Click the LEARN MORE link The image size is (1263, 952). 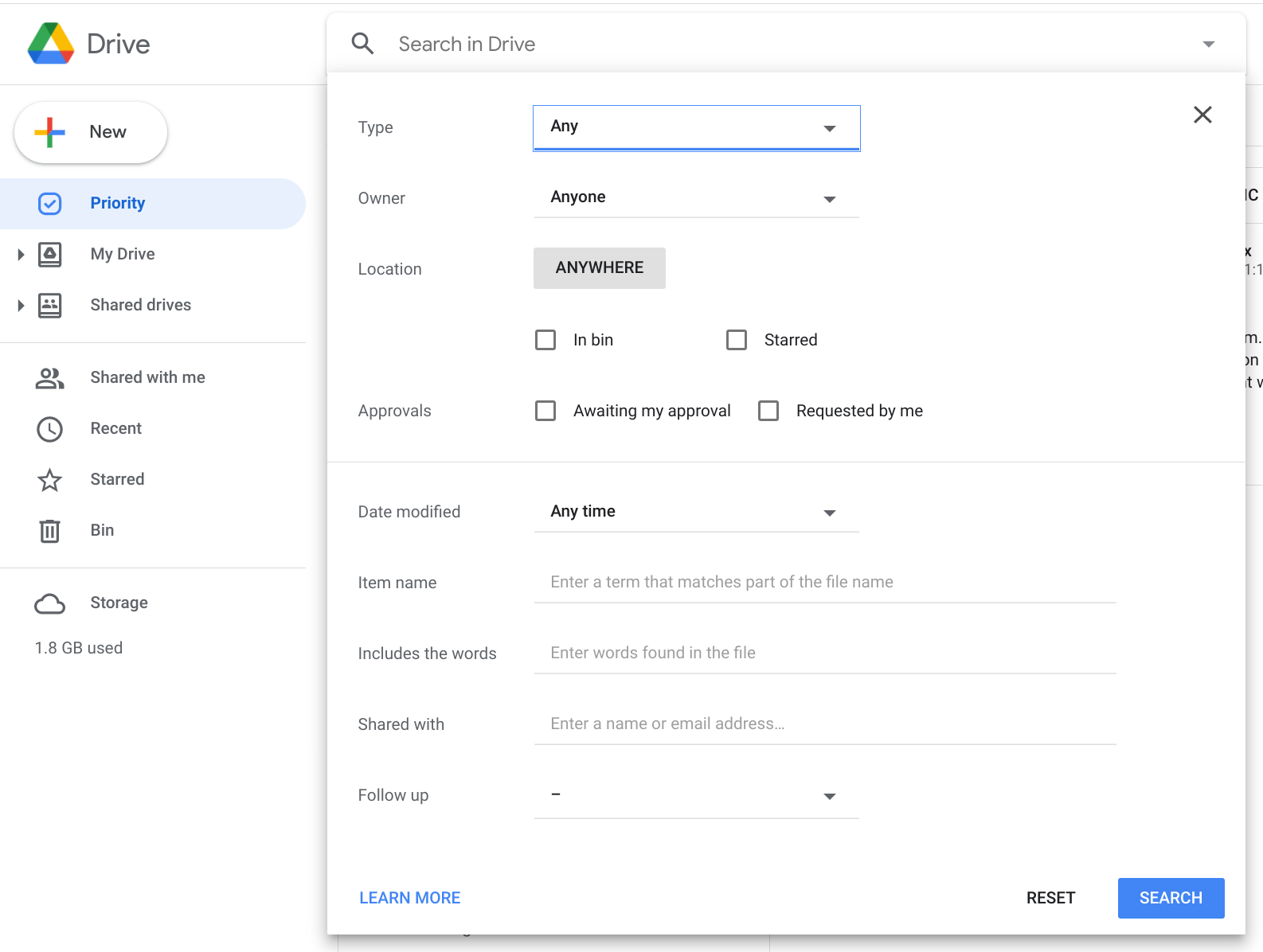pyautogui.click(x=410, y=898)
